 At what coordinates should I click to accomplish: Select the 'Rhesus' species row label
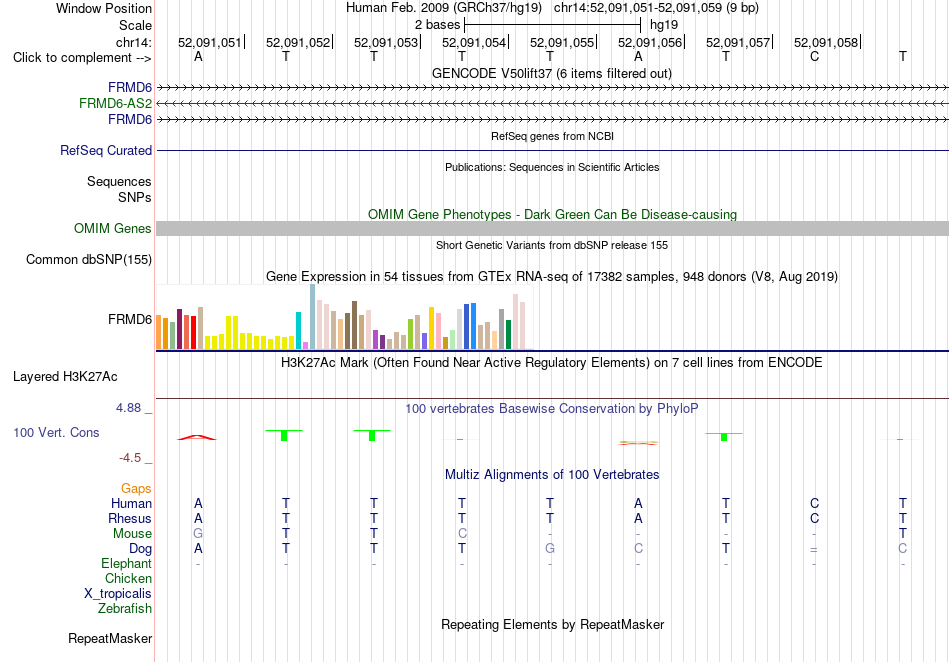tap(130, 518)
